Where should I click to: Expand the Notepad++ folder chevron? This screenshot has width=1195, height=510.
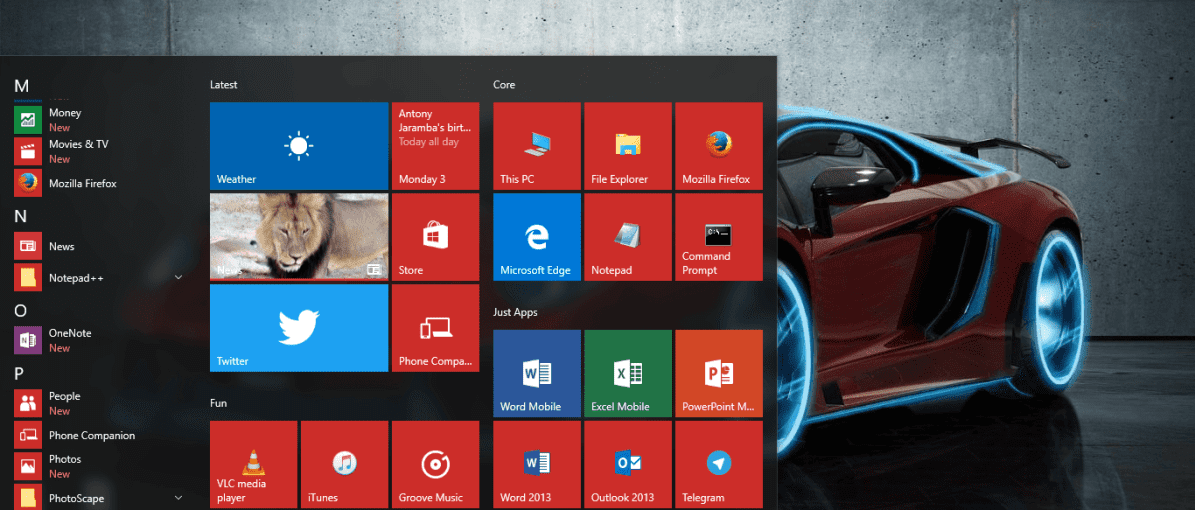(x=178, y=277)
